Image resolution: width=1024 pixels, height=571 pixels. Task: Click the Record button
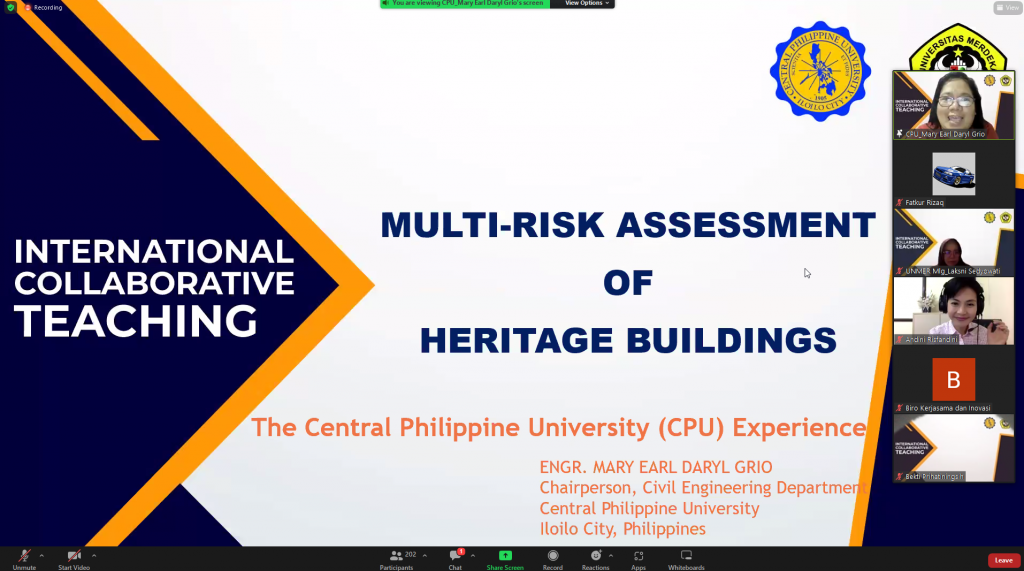552,559
